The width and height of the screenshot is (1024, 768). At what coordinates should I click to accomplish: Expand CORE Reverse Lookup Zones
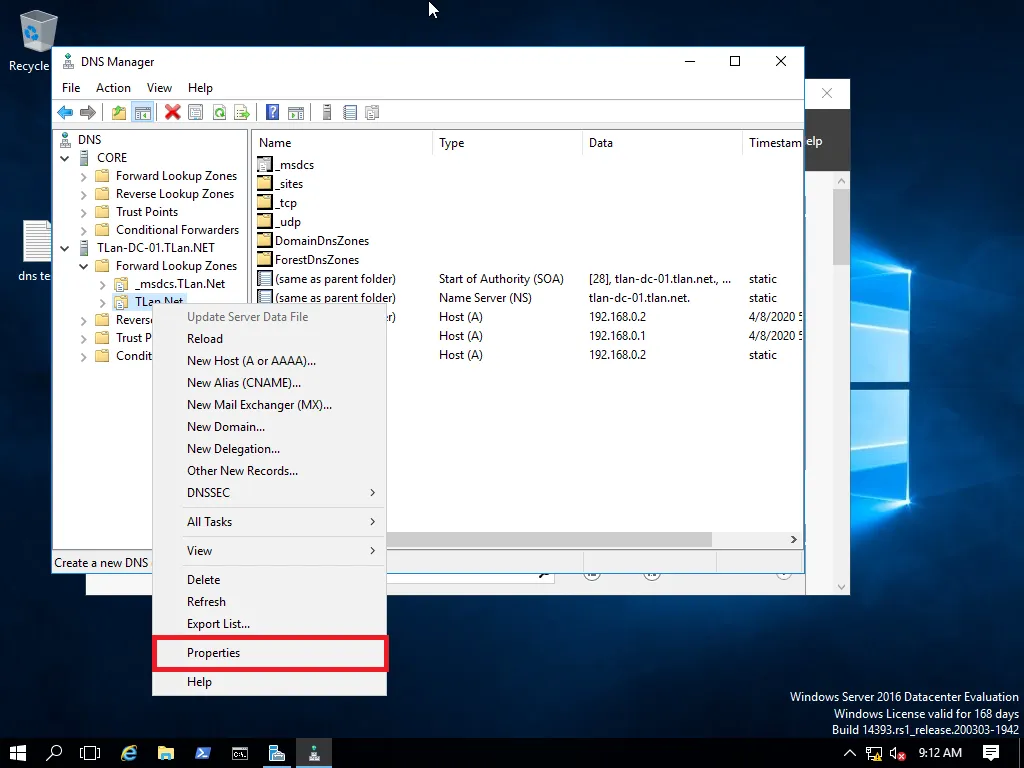(84, 195)
